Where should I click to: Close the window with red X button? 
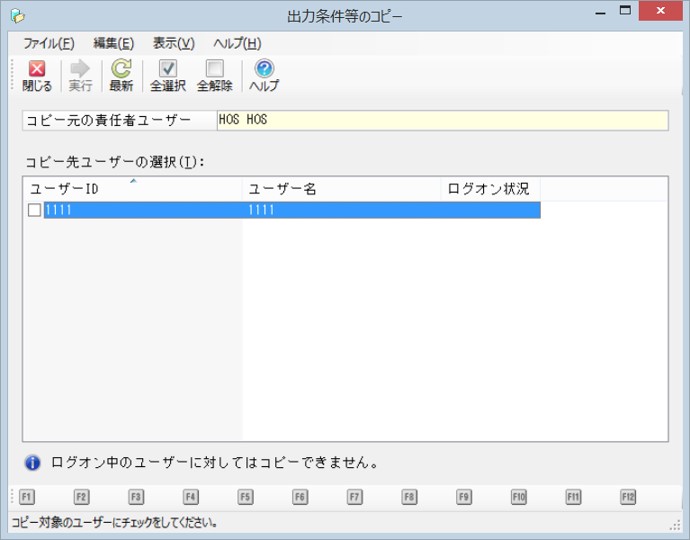pos(661,11)
